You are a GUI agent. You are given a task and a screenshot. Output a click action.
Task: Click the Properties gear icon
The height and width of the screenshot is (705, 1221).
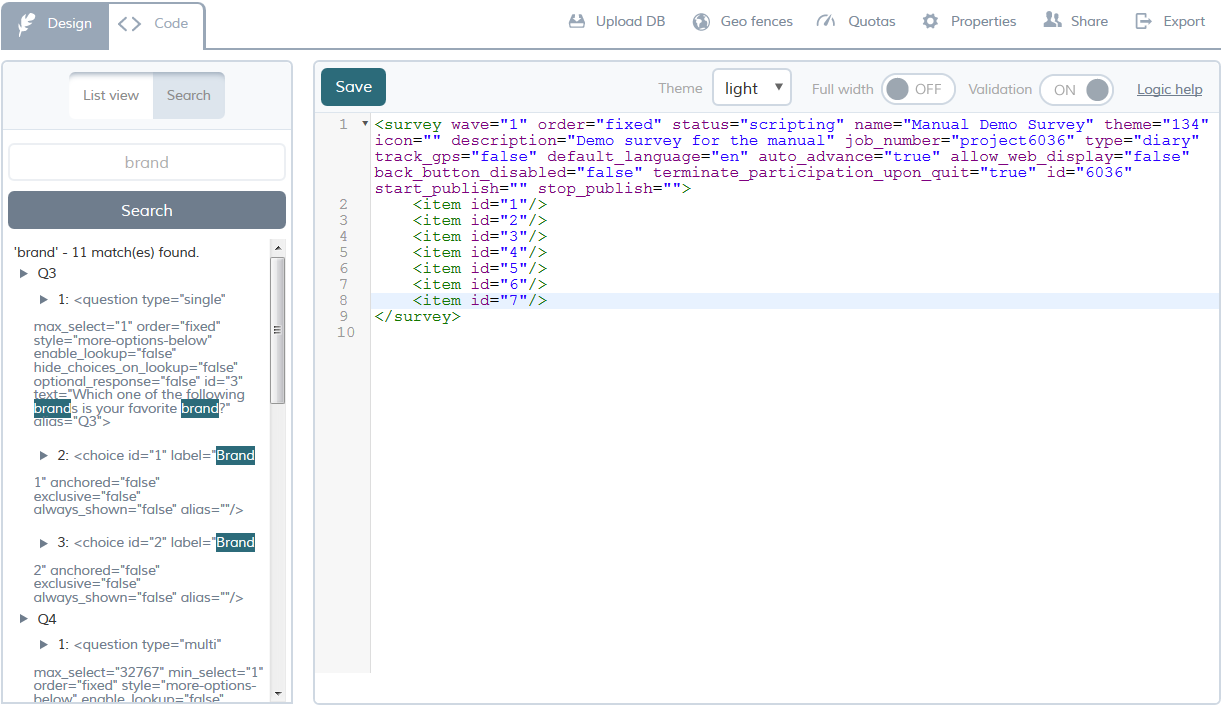pyautogui.click(x=930, y=21)
